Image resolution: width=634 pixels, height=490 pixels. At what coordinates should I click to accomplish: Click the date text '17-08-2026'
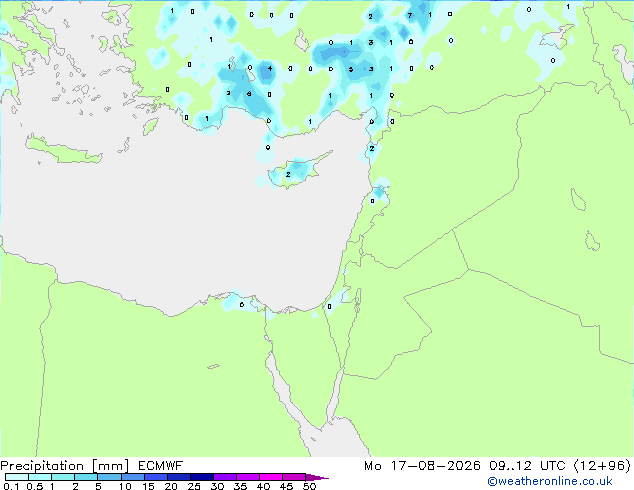pos(435,466)
